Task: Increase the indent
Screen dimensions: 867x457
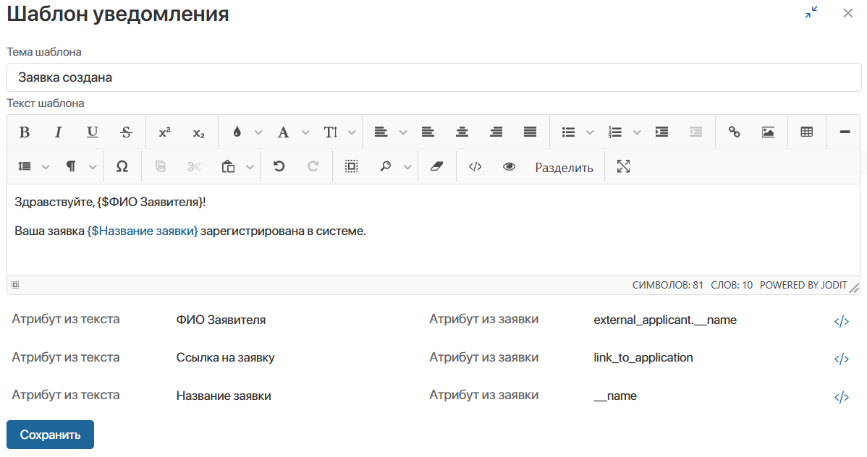Action: pyautogui.click(x=662, y=133)
